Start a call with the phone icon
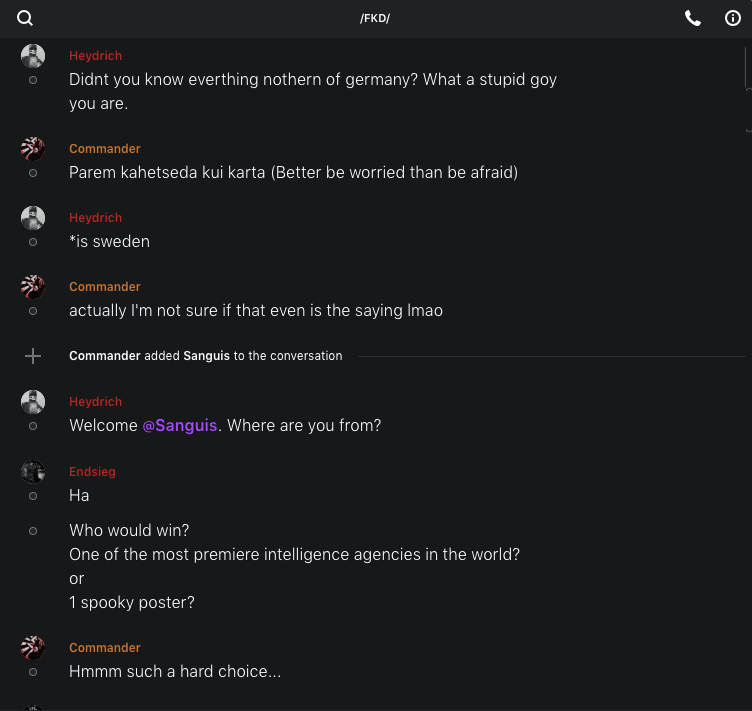 [x=692, y=18]
